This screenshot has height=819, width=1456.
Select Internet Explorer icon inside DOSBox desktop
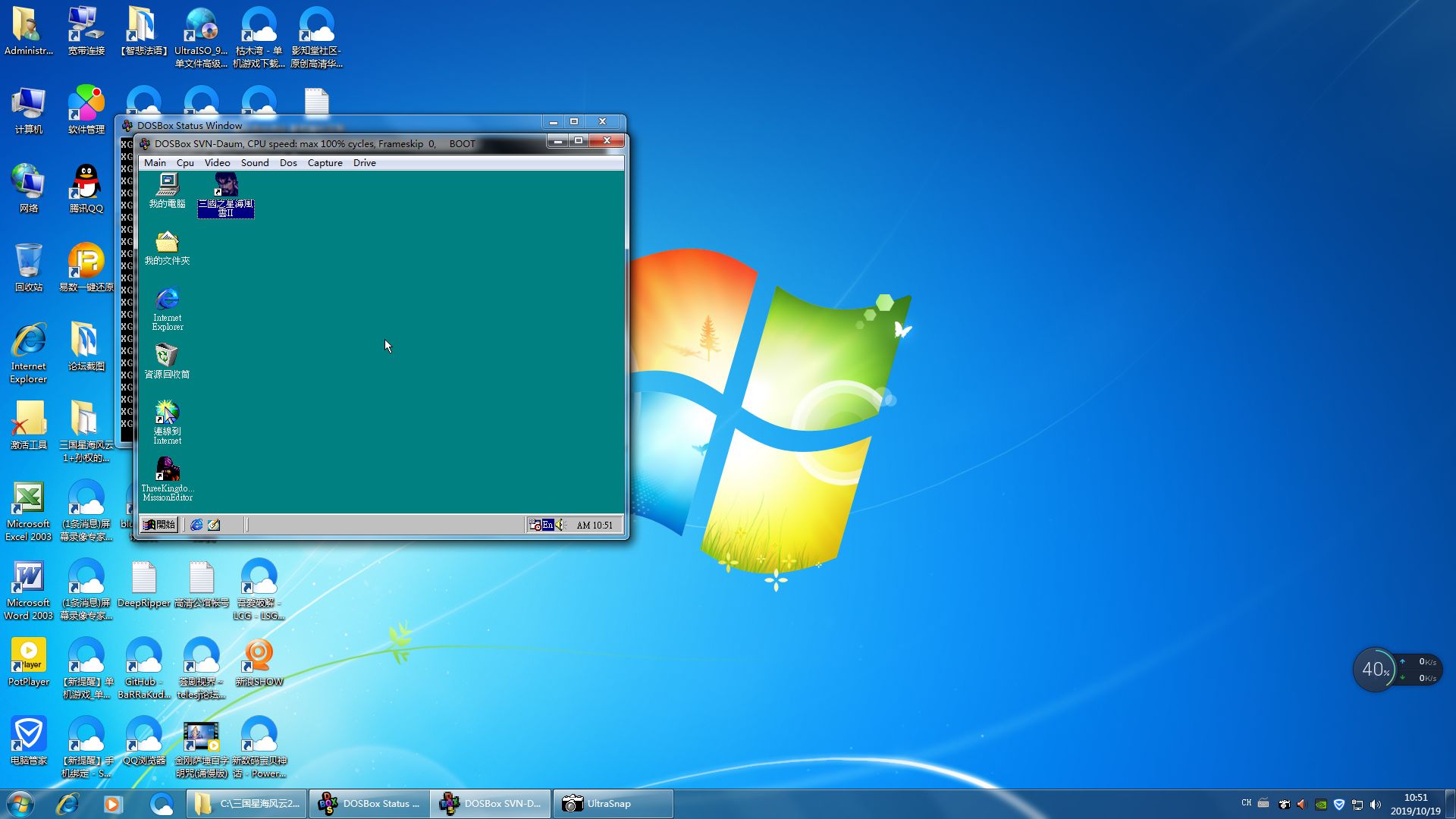coord(168,309)
